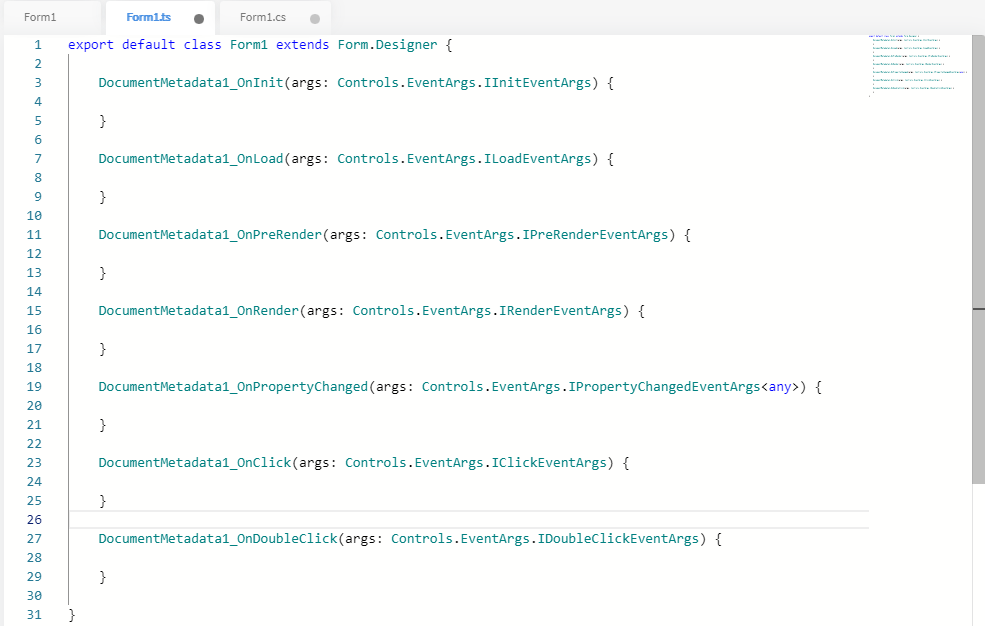
Task: Click the code minimap preview
Action: click(914, 65)
